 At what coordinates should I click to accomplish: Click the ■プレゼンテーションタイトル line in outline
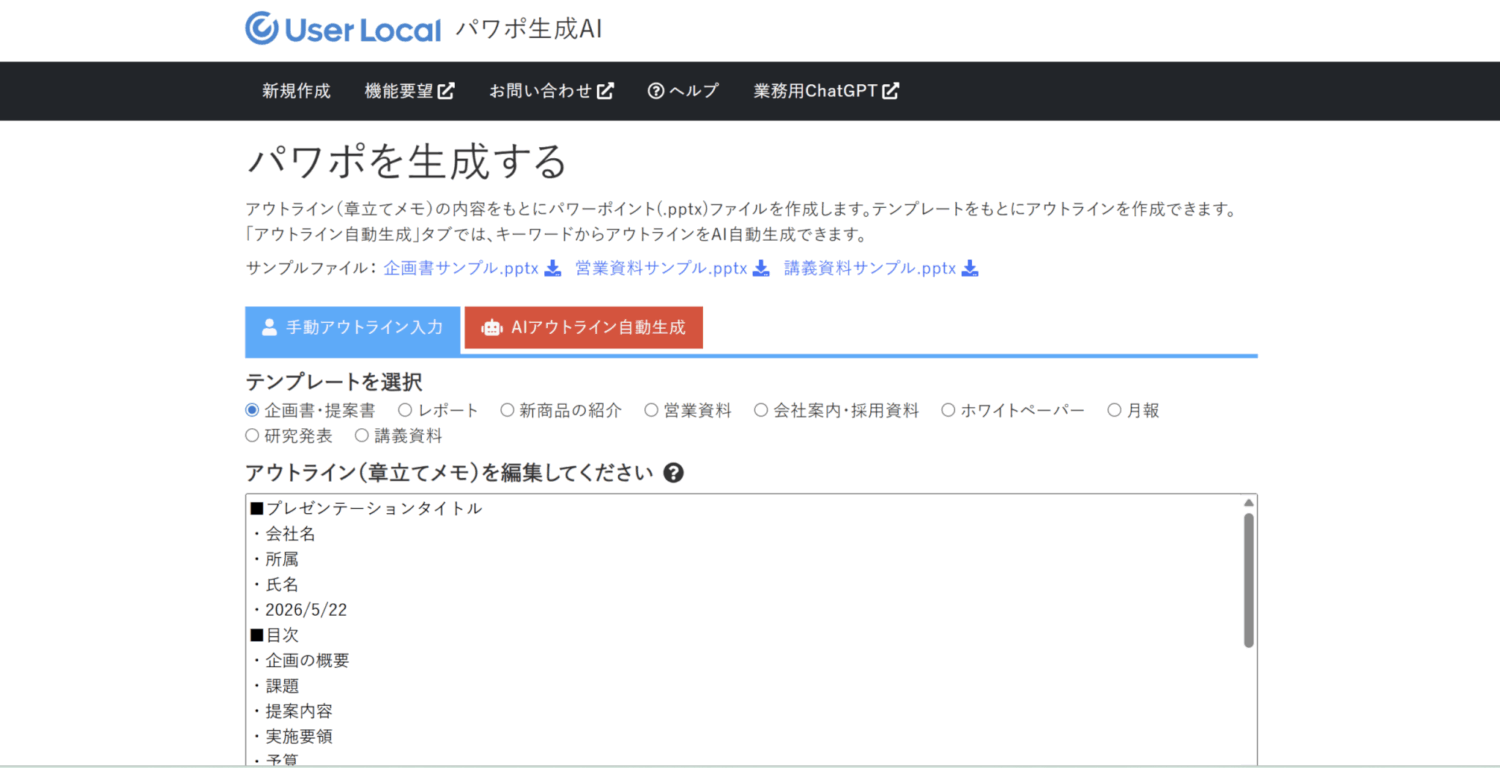pyautogui.click(x=366, y=509)
